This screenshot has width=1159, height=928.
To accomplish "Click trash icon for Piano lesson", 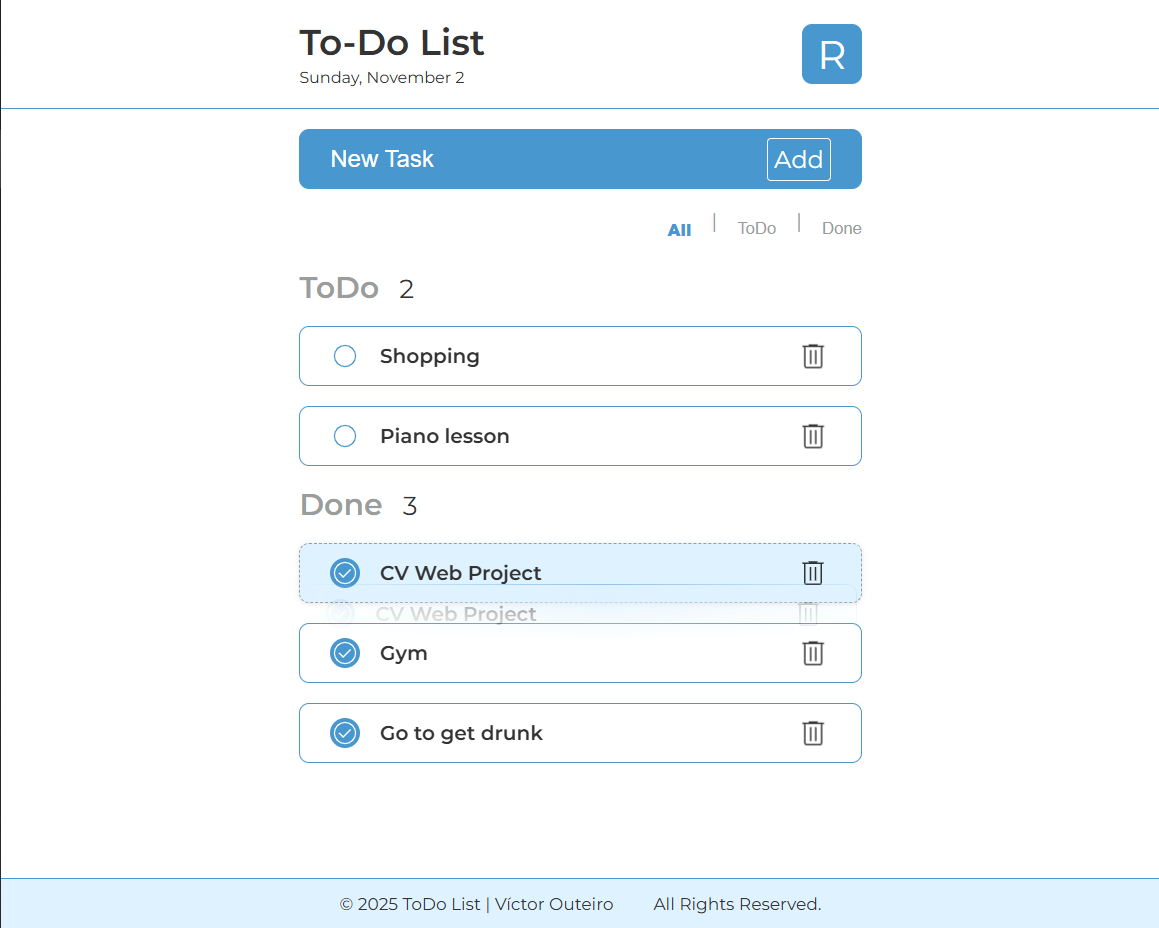I will tap(813, 436).
